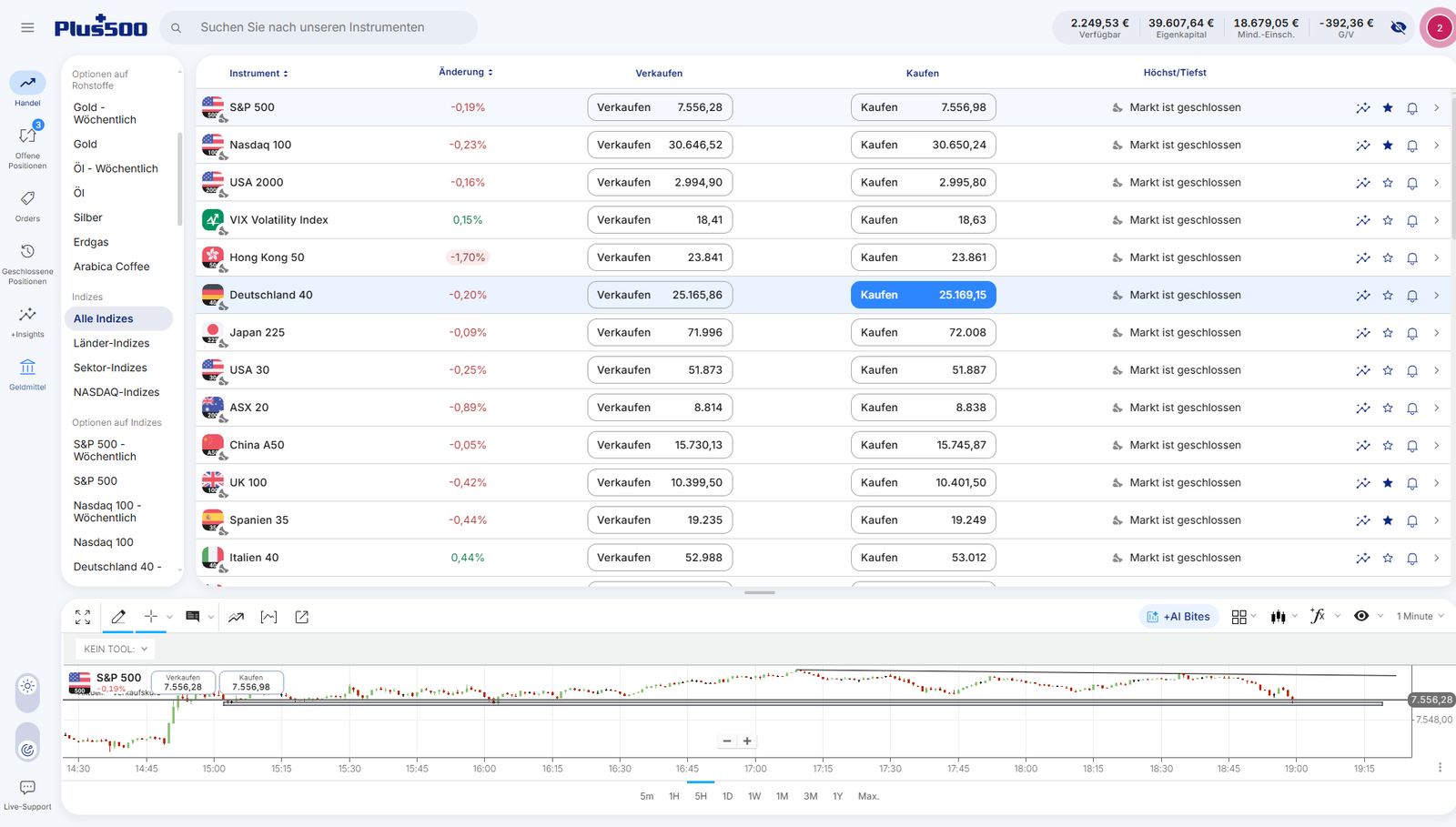Switch chart range to 1D
The width and height of the screenshot is (1456, 827).
pyautogui.click(x=727, y=796)
